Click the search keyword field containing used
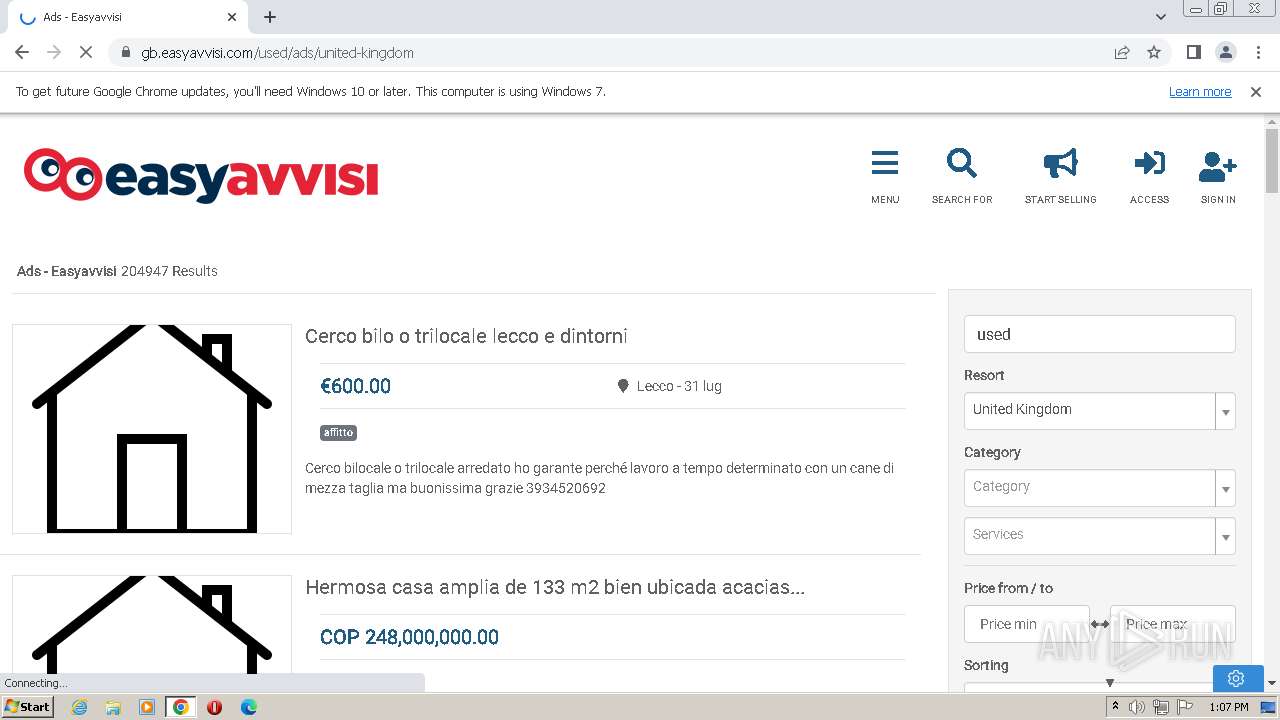Viewport: 1280px width, 720px height. click(x=1099, y=334)
